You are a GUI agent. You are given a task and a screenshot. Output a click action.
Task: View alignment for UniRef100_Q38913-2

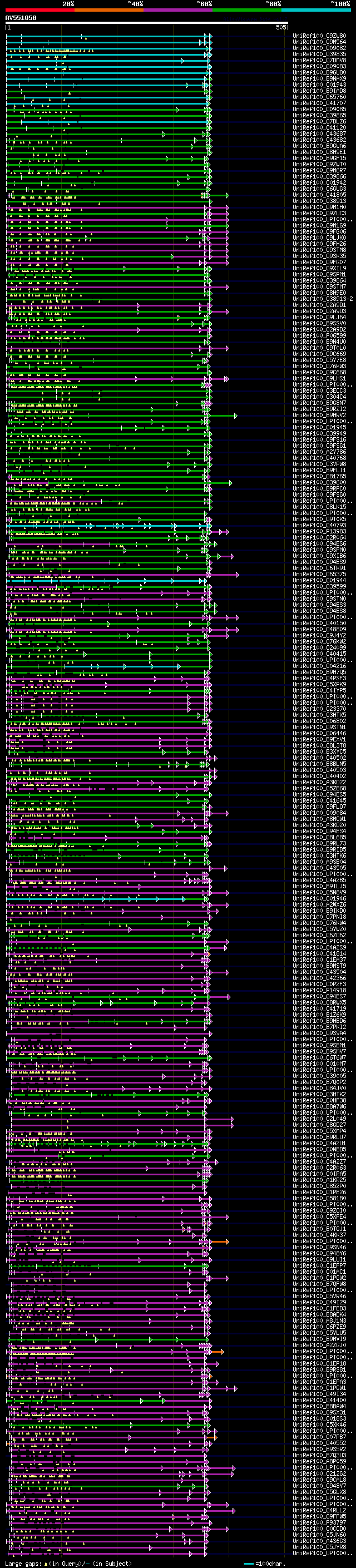323,299
